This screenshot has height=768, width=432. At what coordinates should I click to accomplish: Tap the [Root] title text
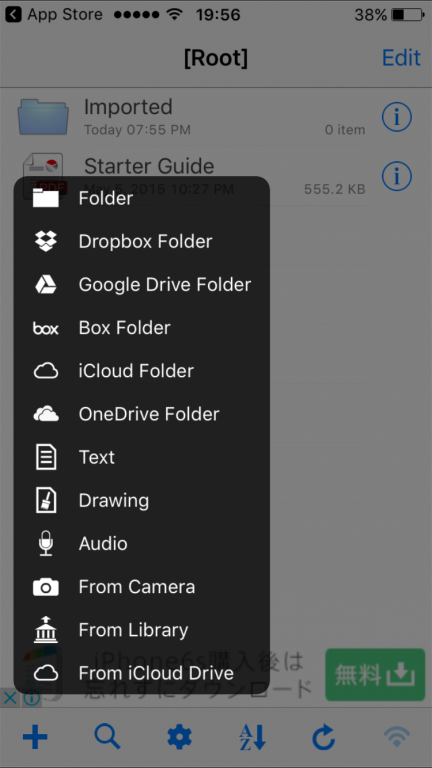(x=216, y=58)
